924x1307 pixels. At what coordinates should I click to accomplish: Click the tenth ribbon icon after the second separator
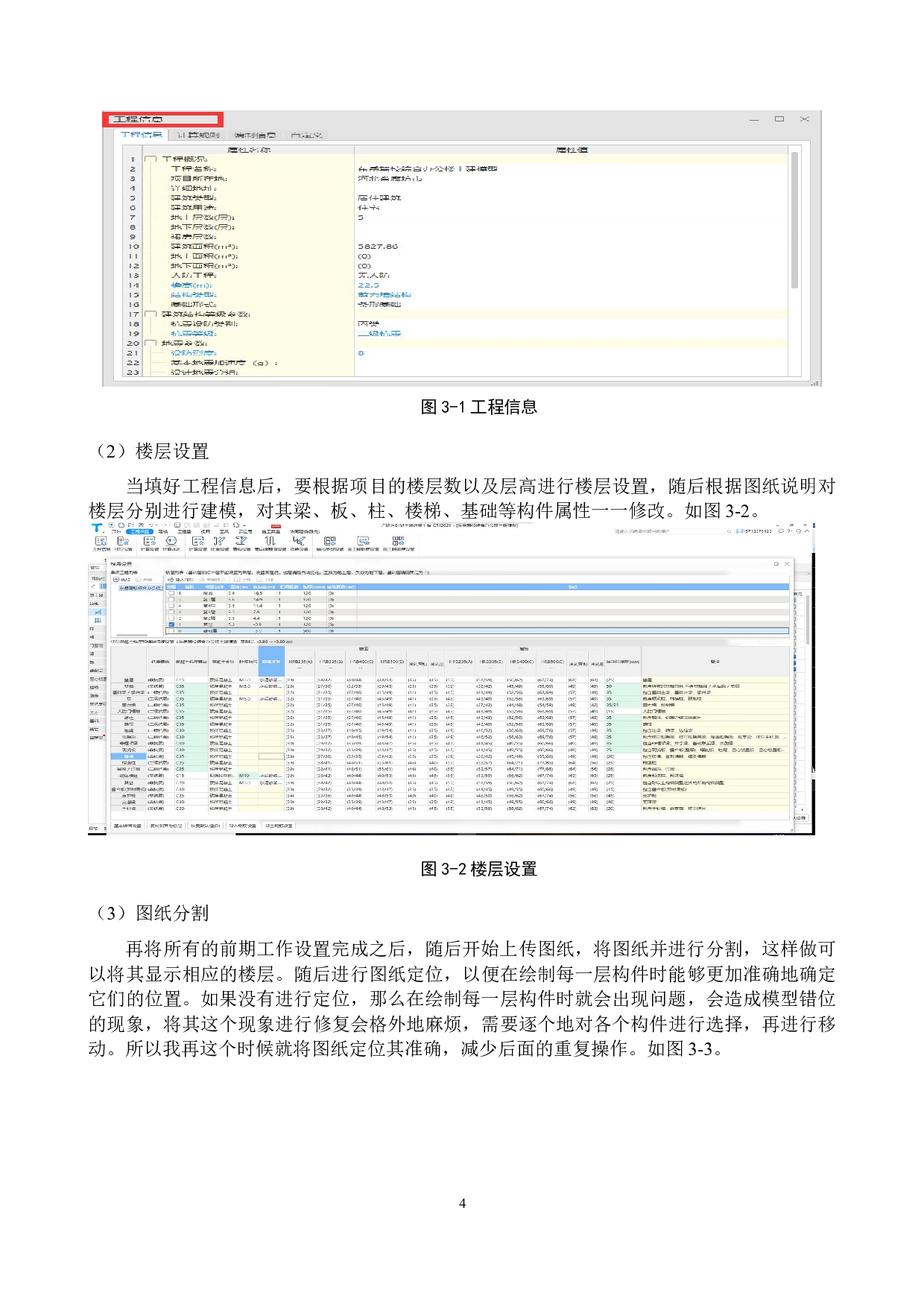coord(329,540)
